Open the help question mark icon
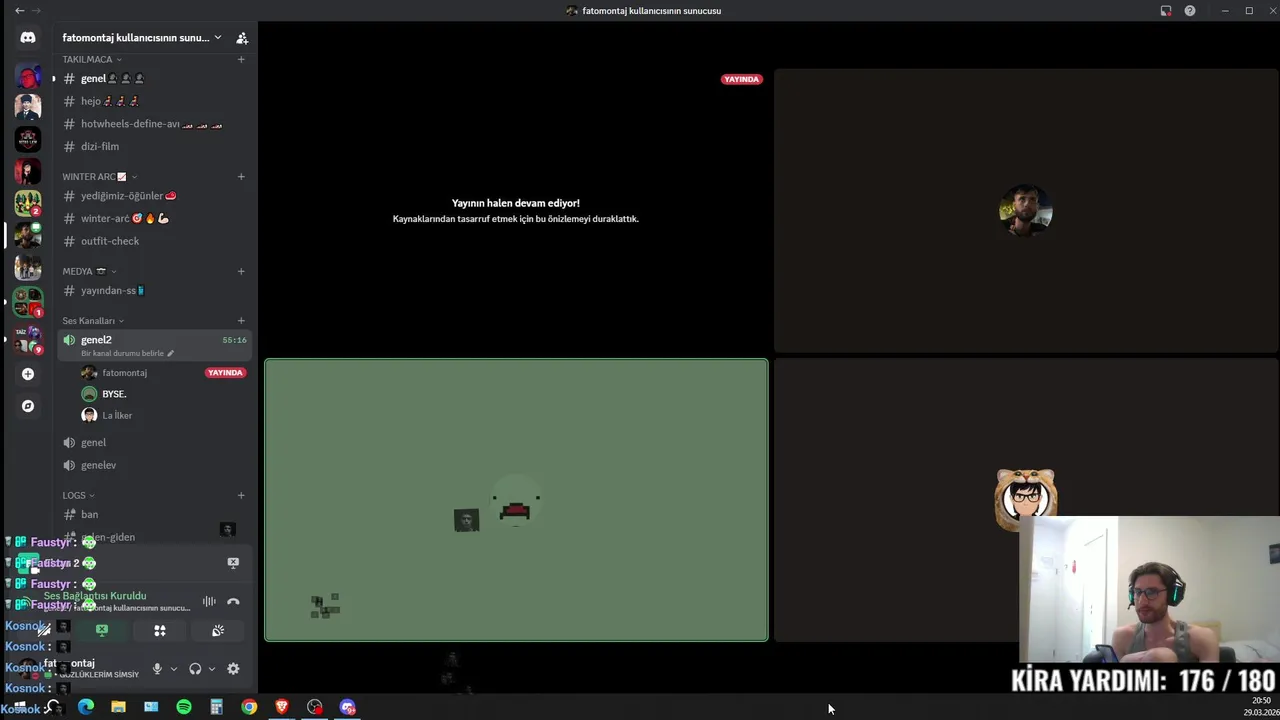This screenshot has width=1280, height=720. (1190, 11)
